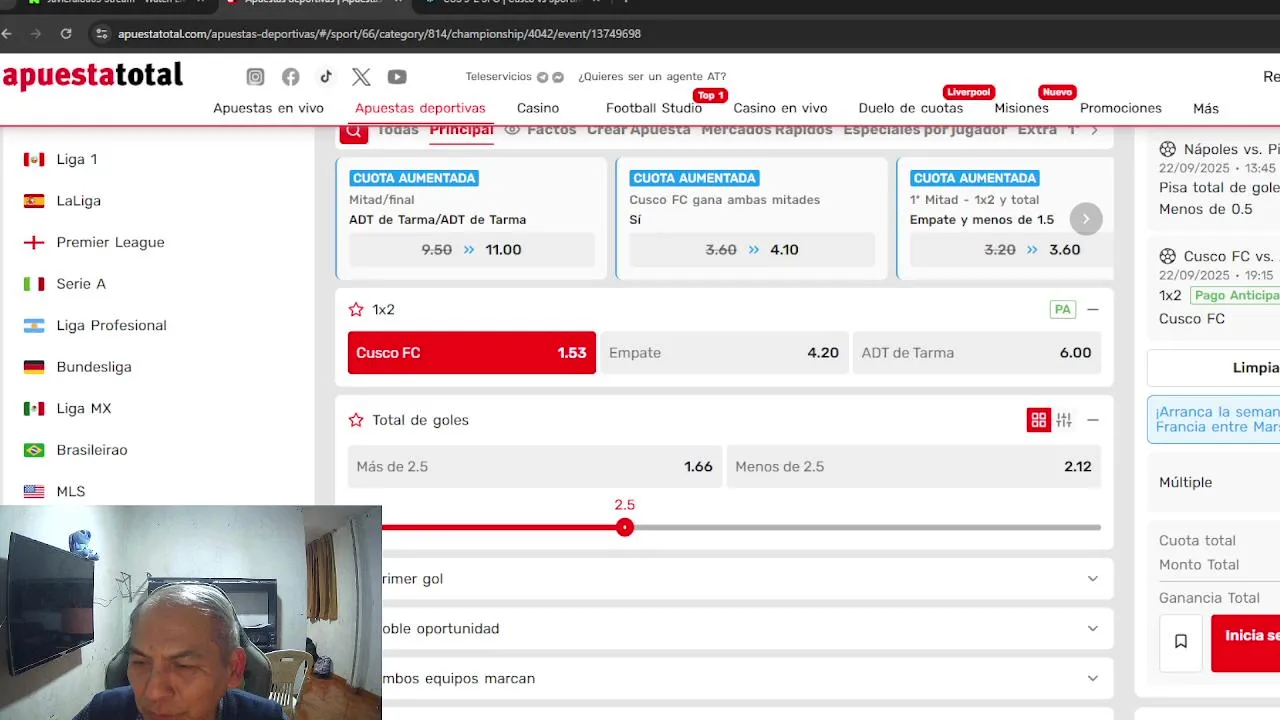Go back using browser back arrow
Image resolution: width=1280 pixels, height=720 pixels.
click(x=7, y=33)
